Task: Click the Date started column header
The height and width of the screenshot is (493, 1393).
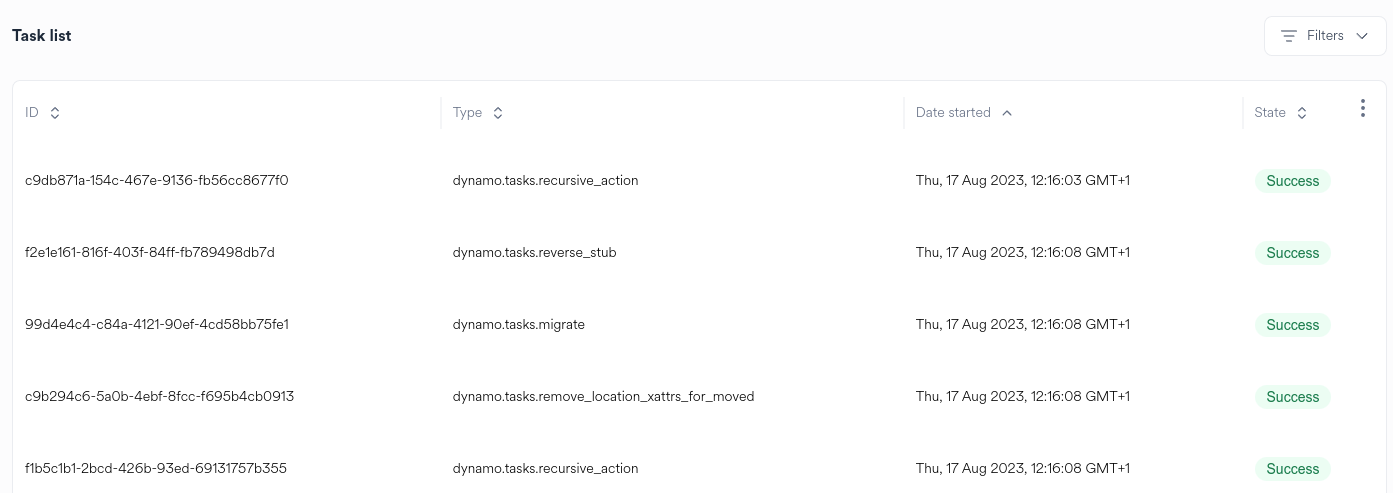Action: (953, 113)
